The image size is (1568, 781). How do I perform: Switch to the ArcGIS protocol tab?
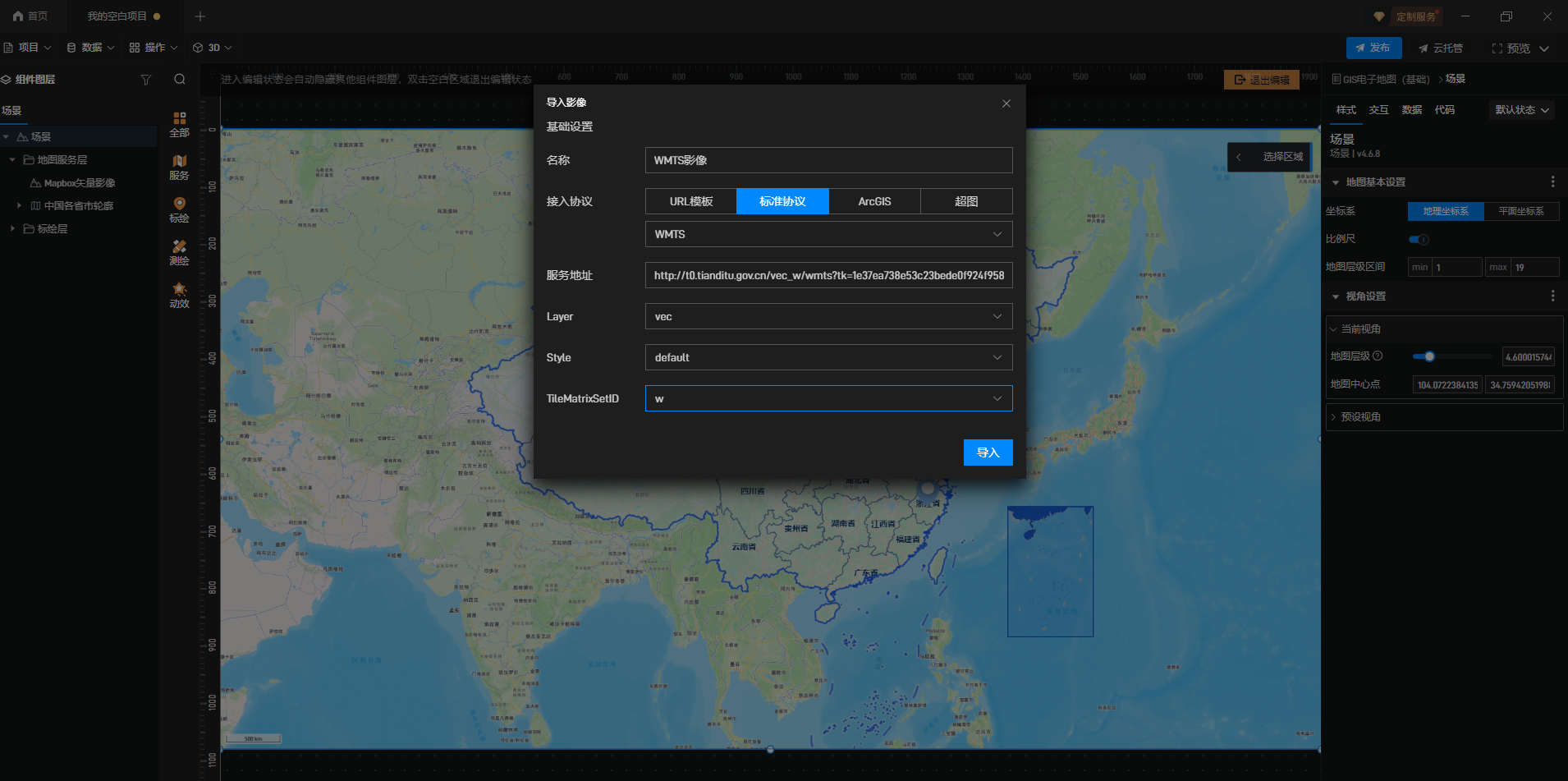click(874, 201)
